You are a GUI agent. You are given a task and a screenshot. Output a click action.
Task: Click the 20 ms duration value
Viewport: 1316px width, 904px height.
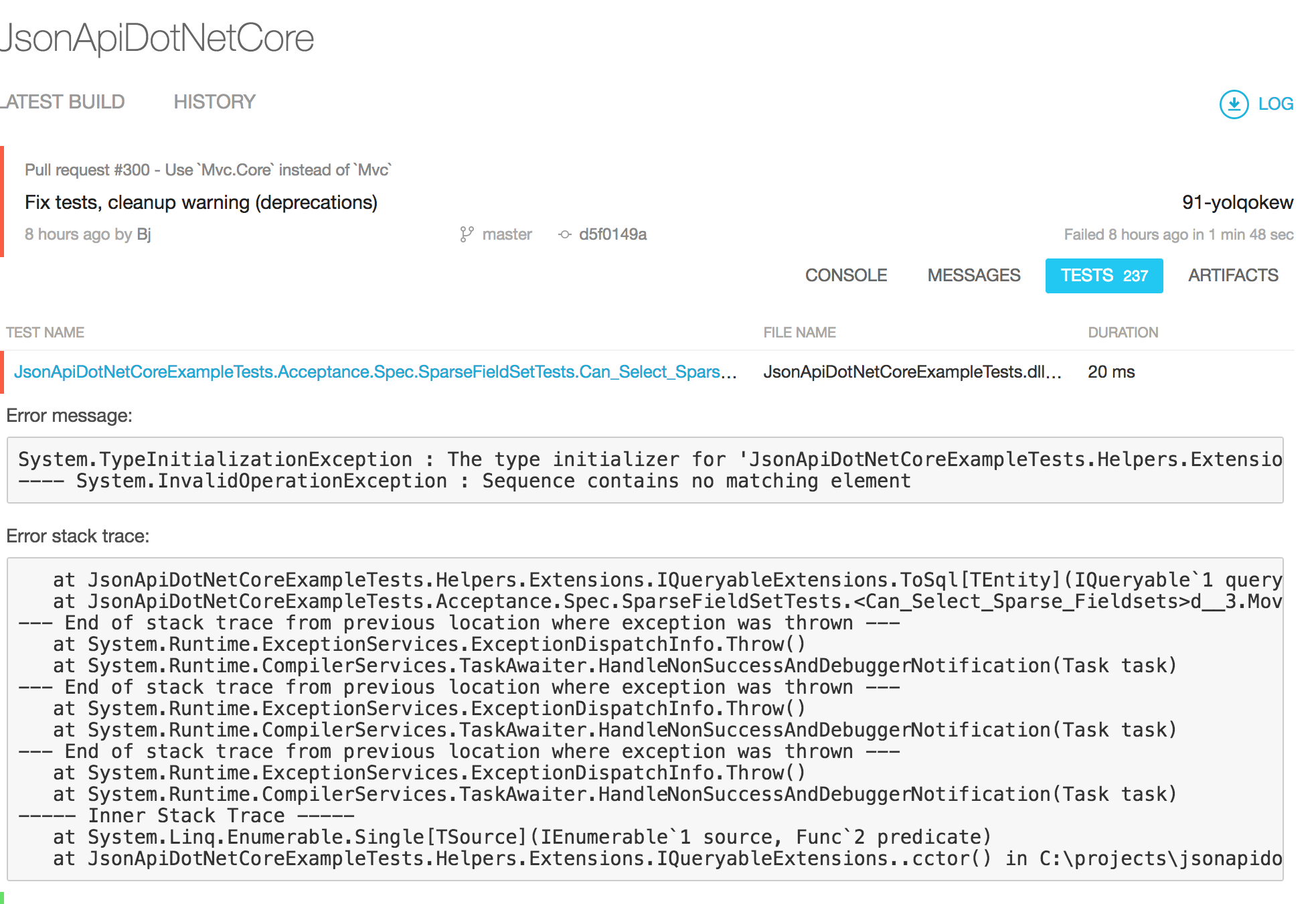(1111, 372)
